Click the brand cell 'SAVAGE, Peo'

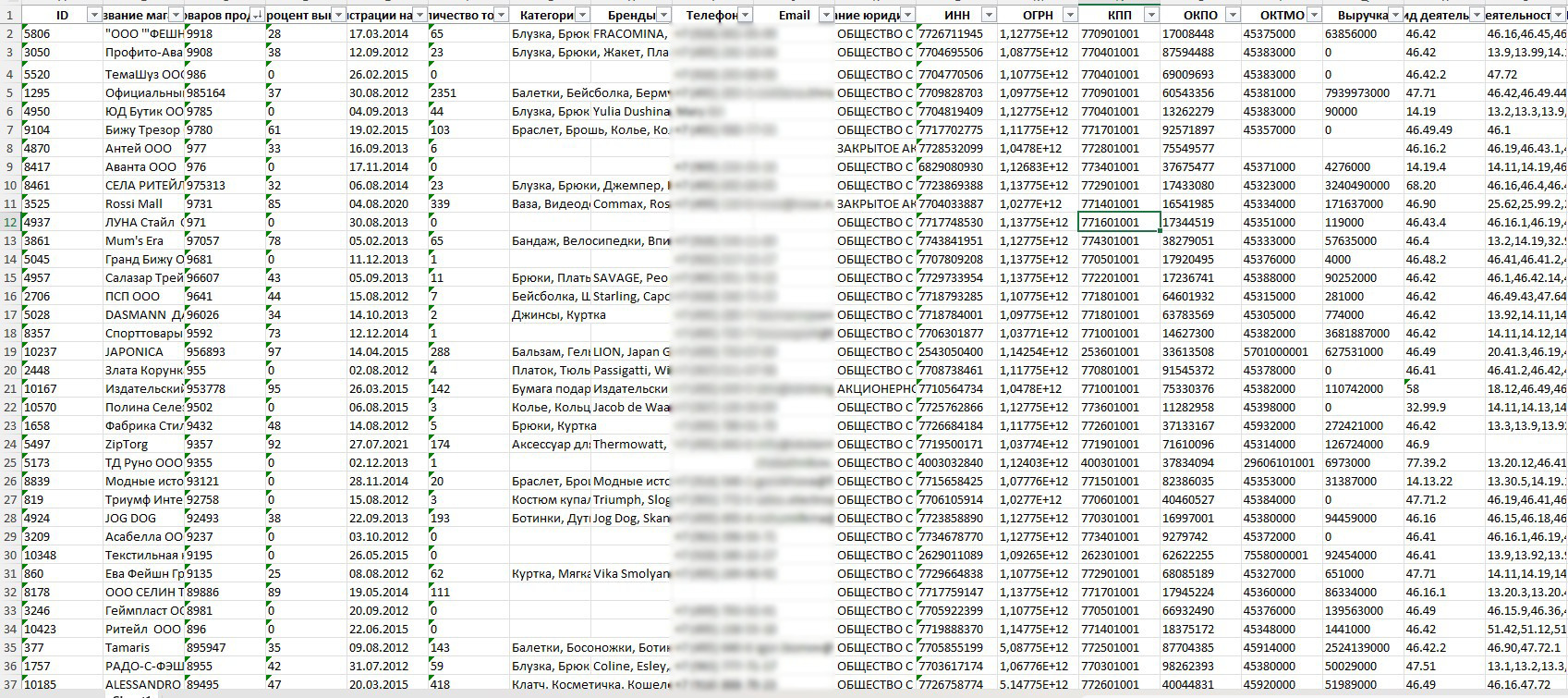[631, 277]
